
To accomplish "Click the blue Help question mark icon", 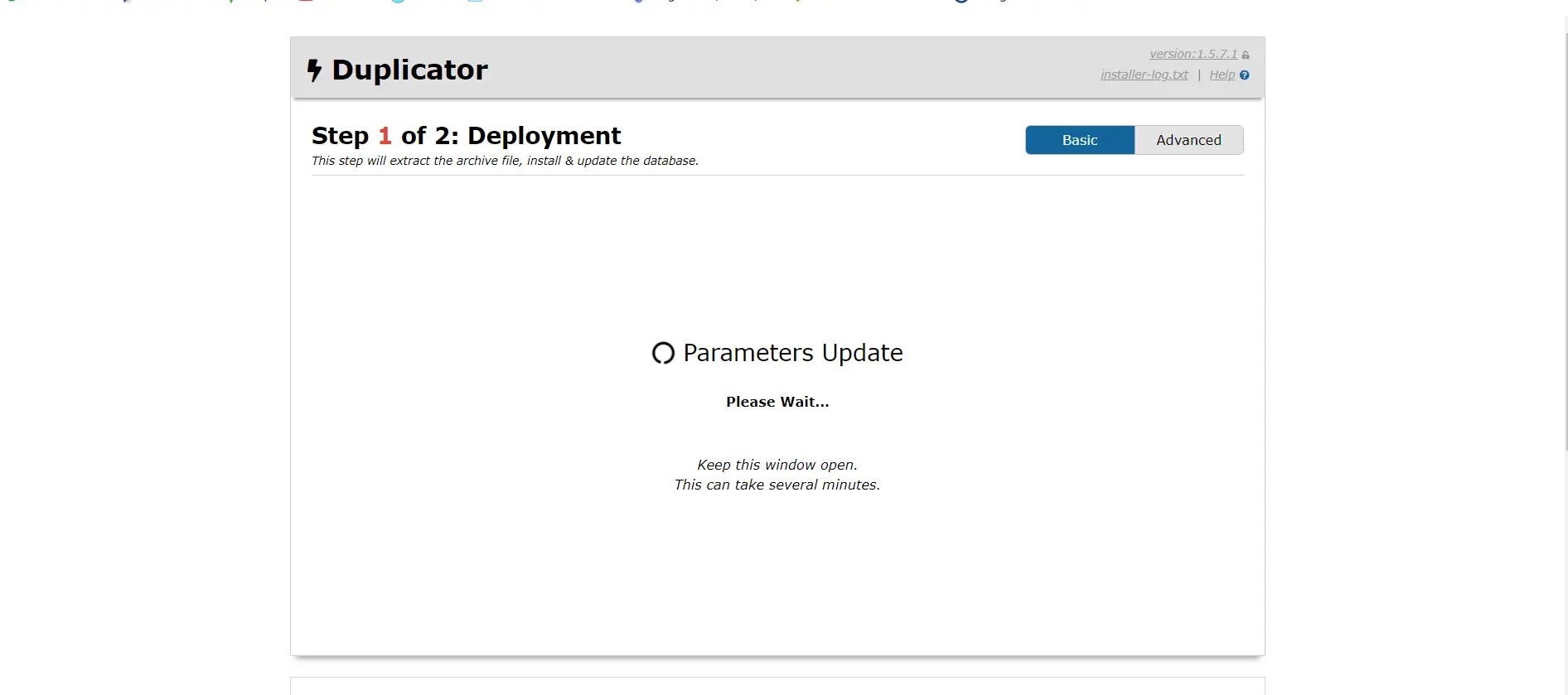I will (1244, 75).
